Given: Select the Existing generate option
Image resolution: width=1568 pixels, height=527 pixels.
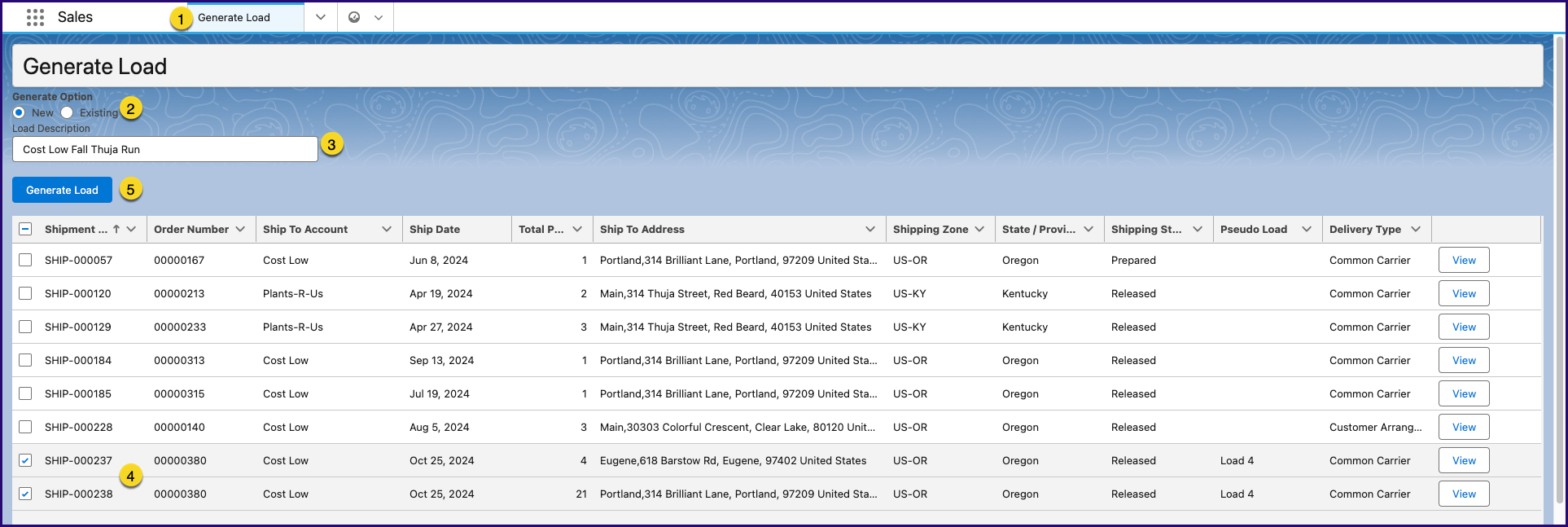Looking at the screenshot, I should 67,112.
